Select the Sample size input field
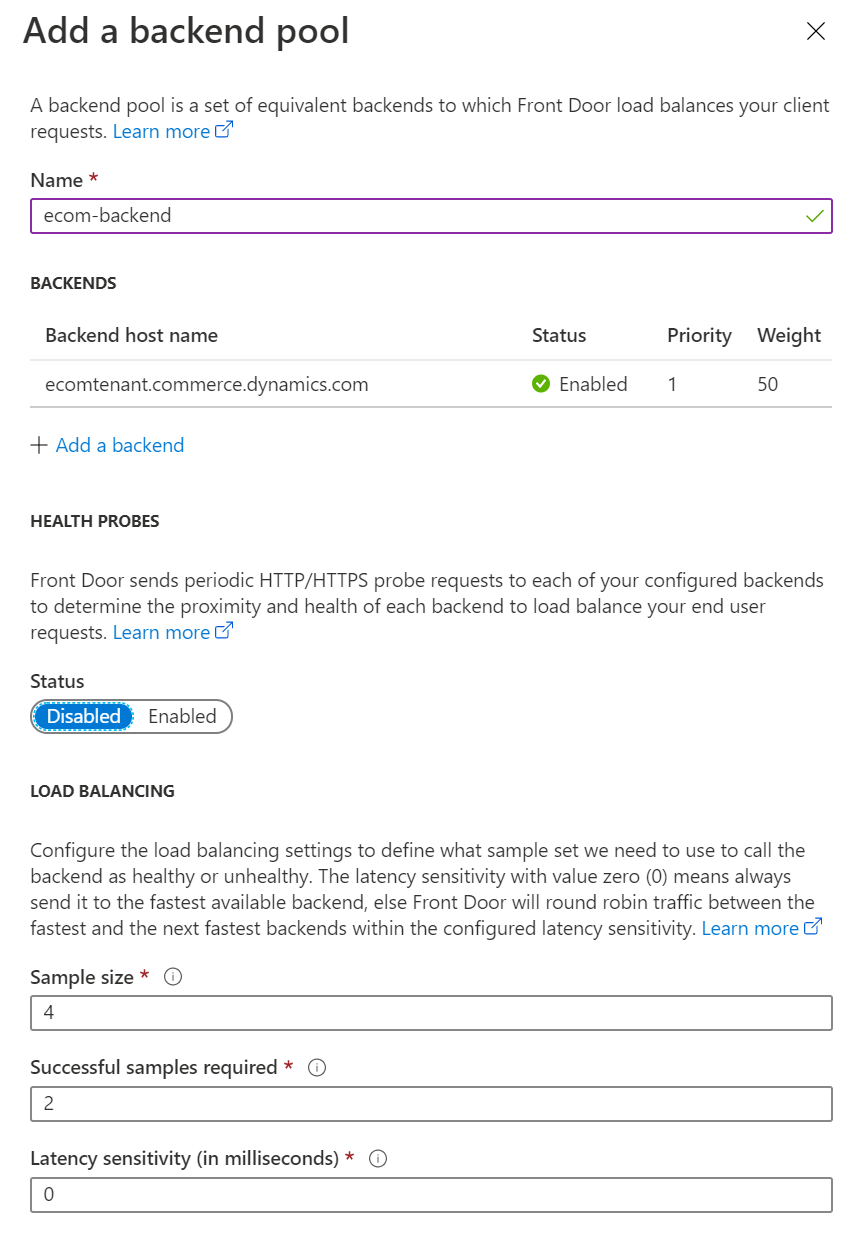The height and width of the screenshot is (1253, 857). click(430, 1012)
